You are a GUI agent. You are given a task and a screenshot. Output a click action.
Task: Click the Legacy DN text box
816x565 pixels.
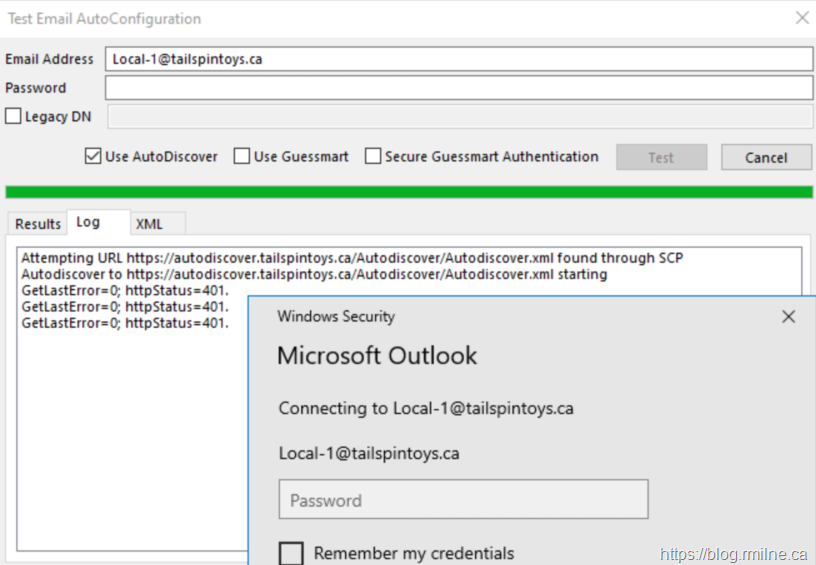pos(458,117)
